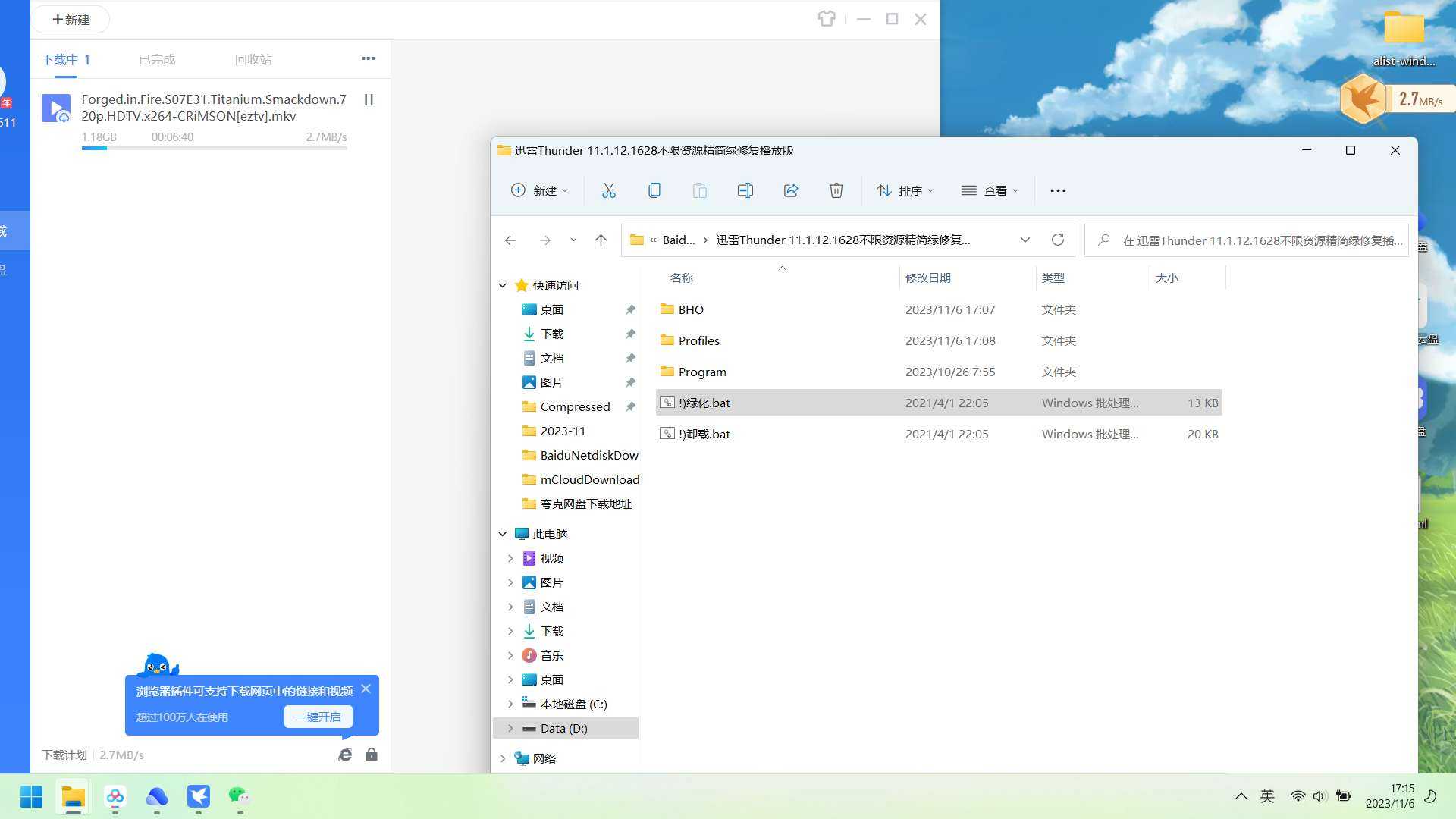Open Thunder's three-dot more menu
This screenshot has width=1456, height=819.
(x=368, y=58)
